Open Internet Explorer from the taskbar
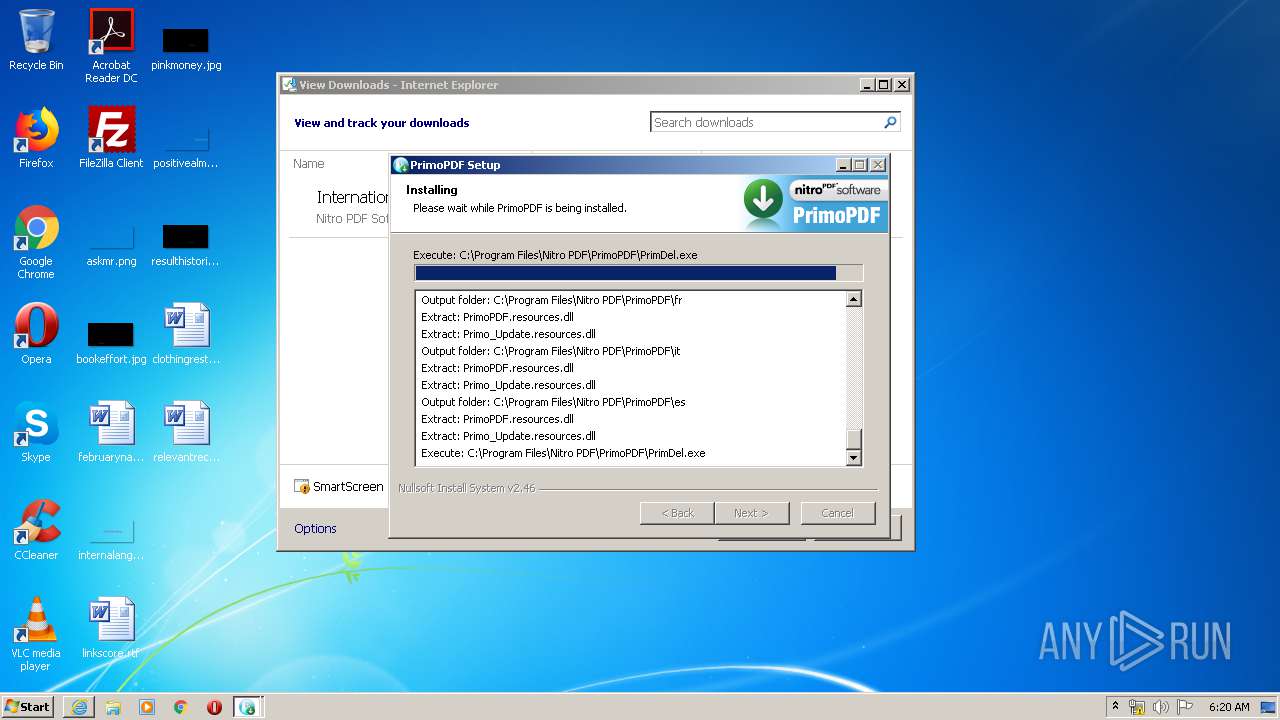Image resolution: width=1280 pixels, height=720 pixels. pyautogui.click(x=79, y=707)
